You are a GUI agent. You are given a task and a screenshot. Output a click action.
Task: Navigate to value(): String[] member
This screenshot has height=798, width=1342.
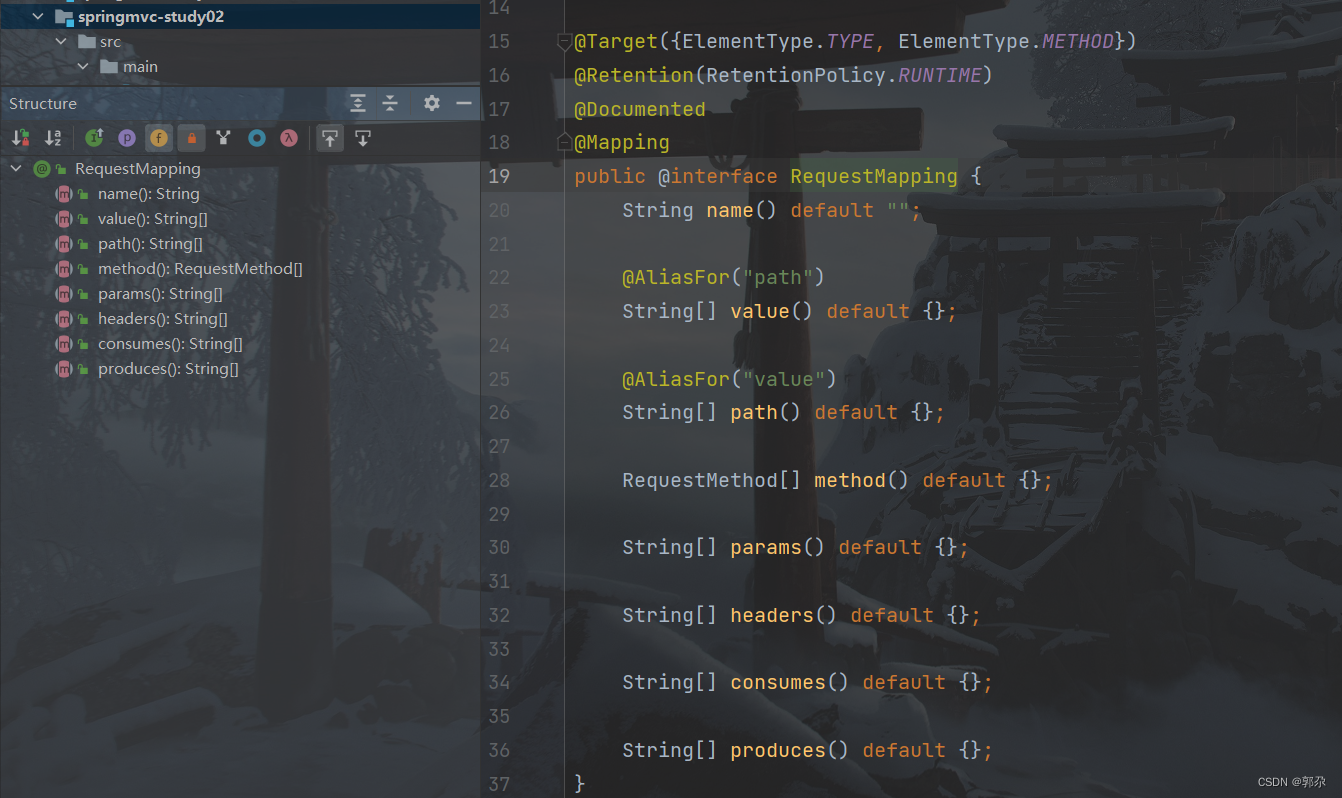(x=153, y=219)
